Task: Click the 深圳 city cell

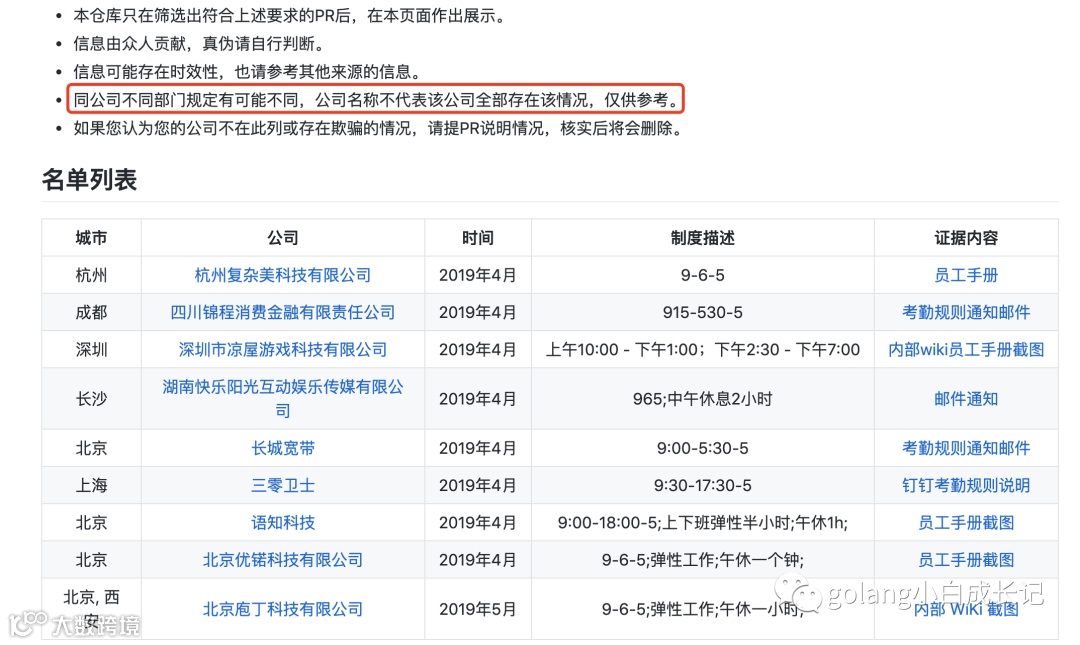Action: coord(92,350)
